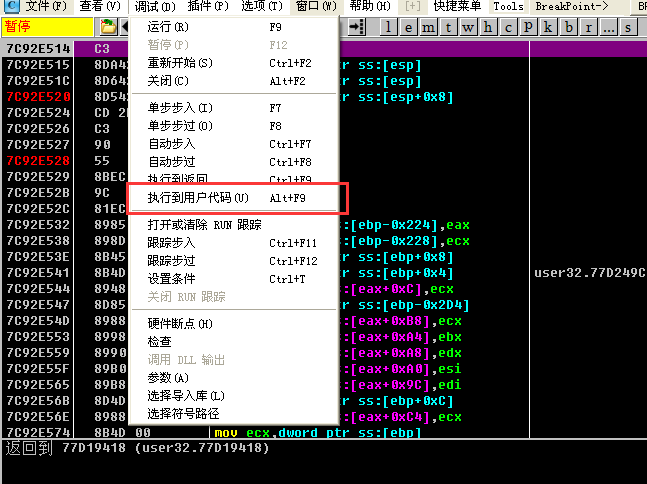The image size is (647, 484).
Task: Click the 调试(D) menu title
Action: click(x=155, y=6)
